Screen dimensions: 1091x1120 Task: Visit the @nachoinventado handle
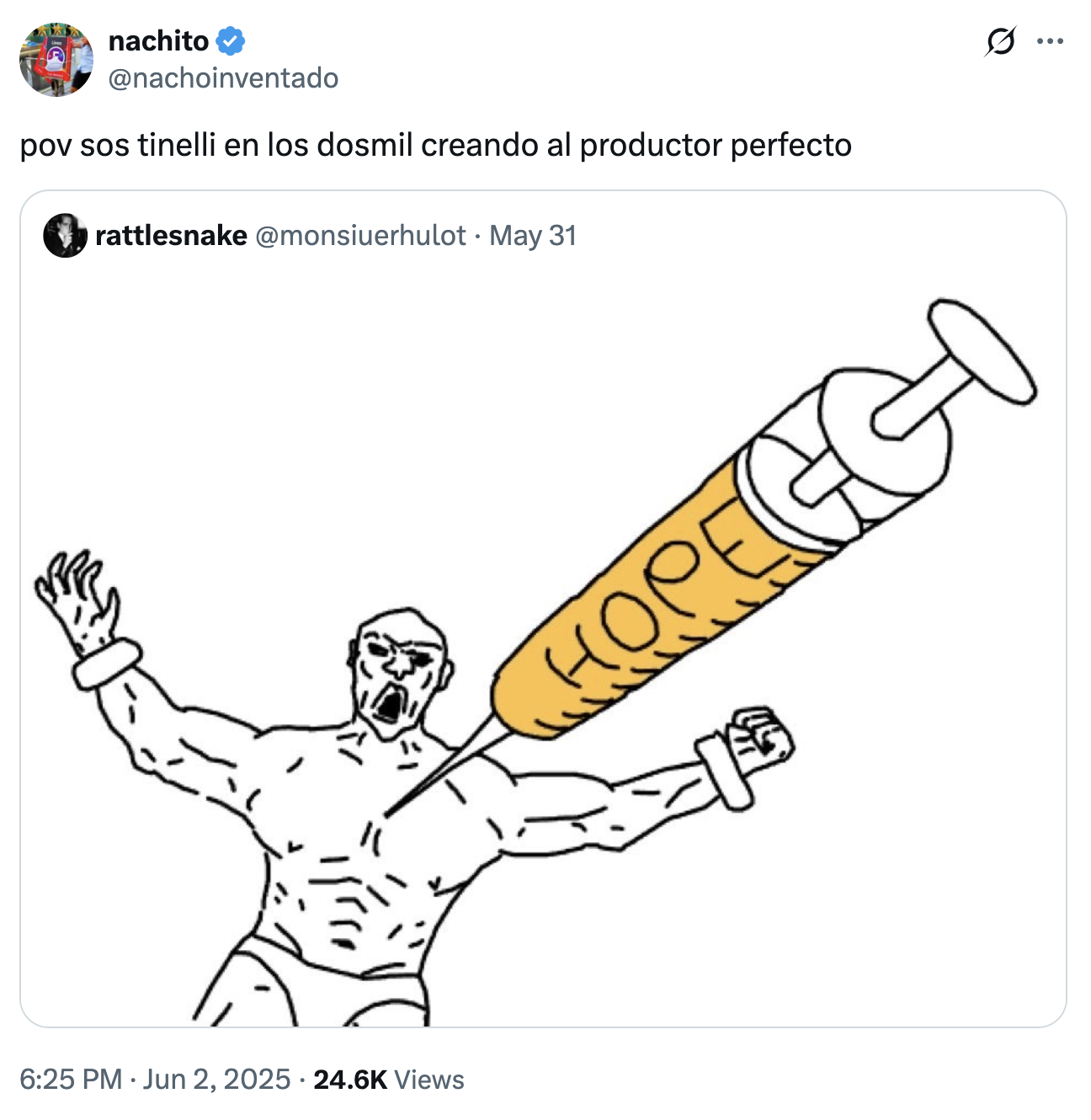point(223,77)
